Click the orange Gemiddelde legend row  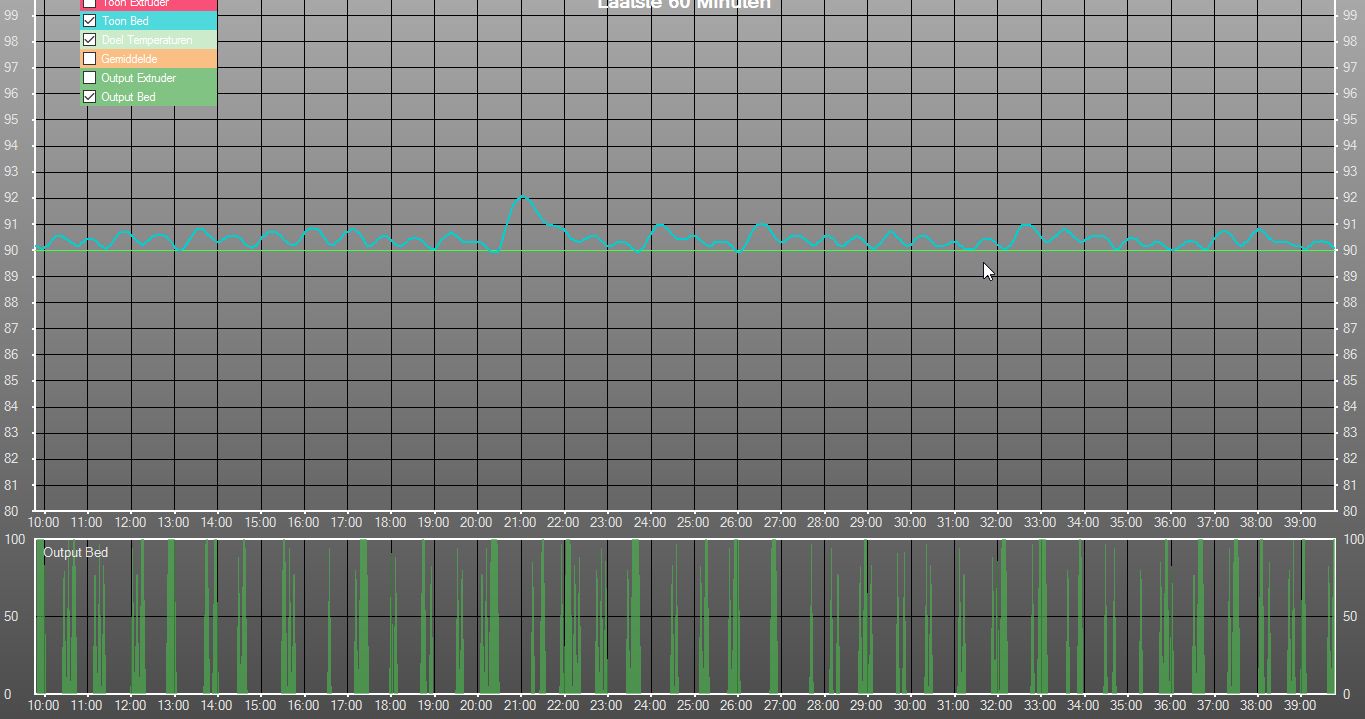point(148,59)
